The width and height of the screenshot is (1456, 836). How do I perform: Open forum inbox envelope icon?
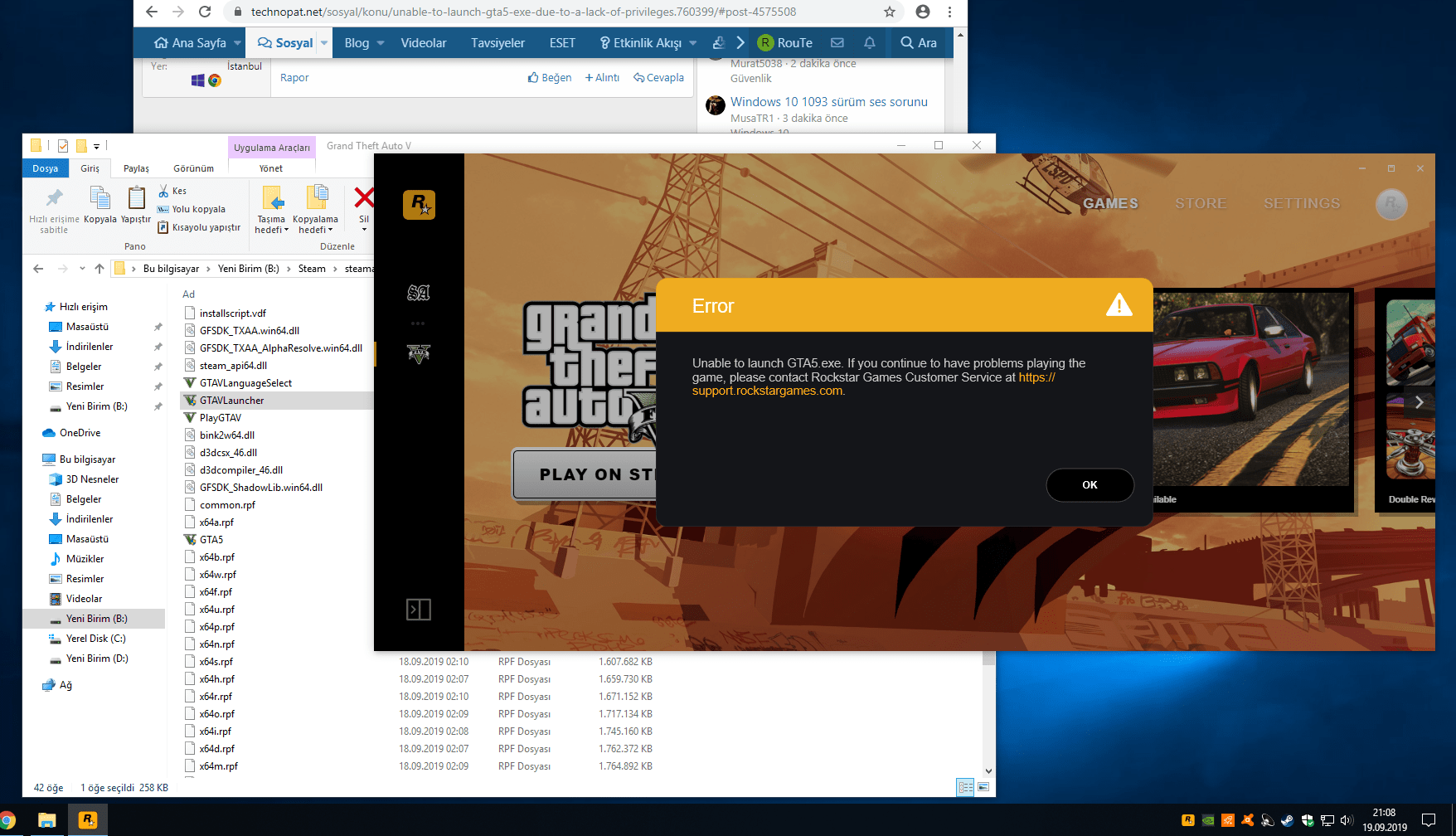tap(837, 42)
